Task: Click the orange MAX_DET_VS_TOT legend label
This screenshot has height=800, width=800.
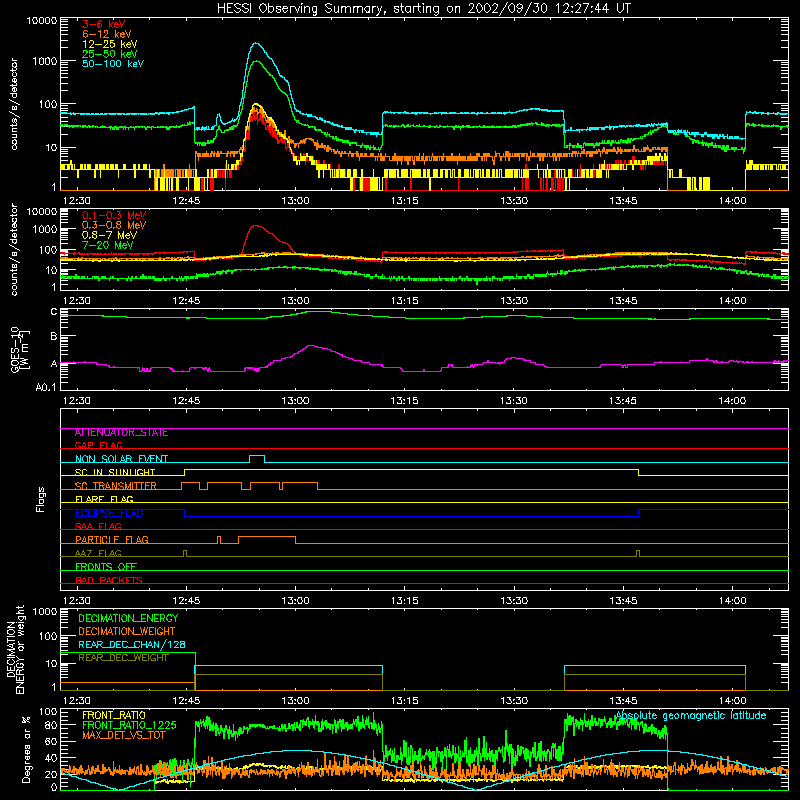Action: (x=123, y=735)
